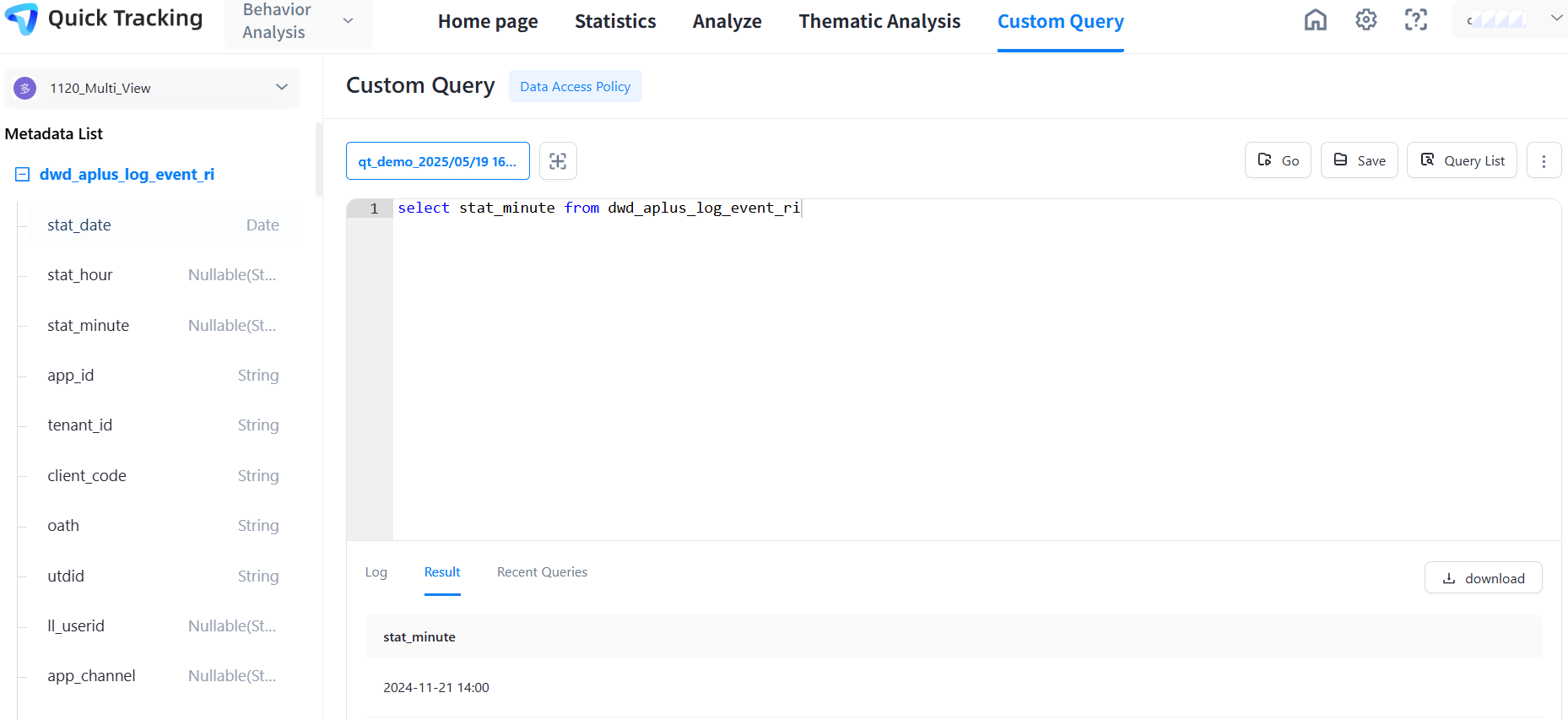Image resolution: width=1568 pixels, height=720 pixels.
Task: Open the Data Access Policy link
Action: coord(575,87)
